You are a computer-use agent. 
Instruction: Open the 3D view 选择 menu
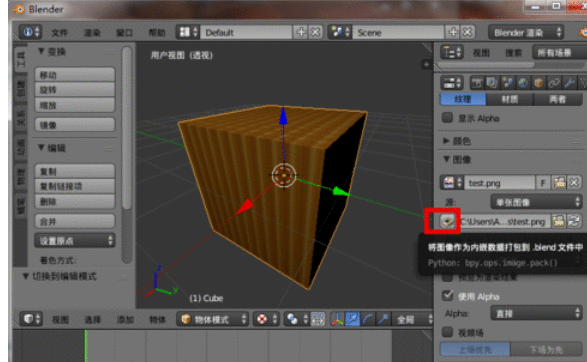point(92,320)
